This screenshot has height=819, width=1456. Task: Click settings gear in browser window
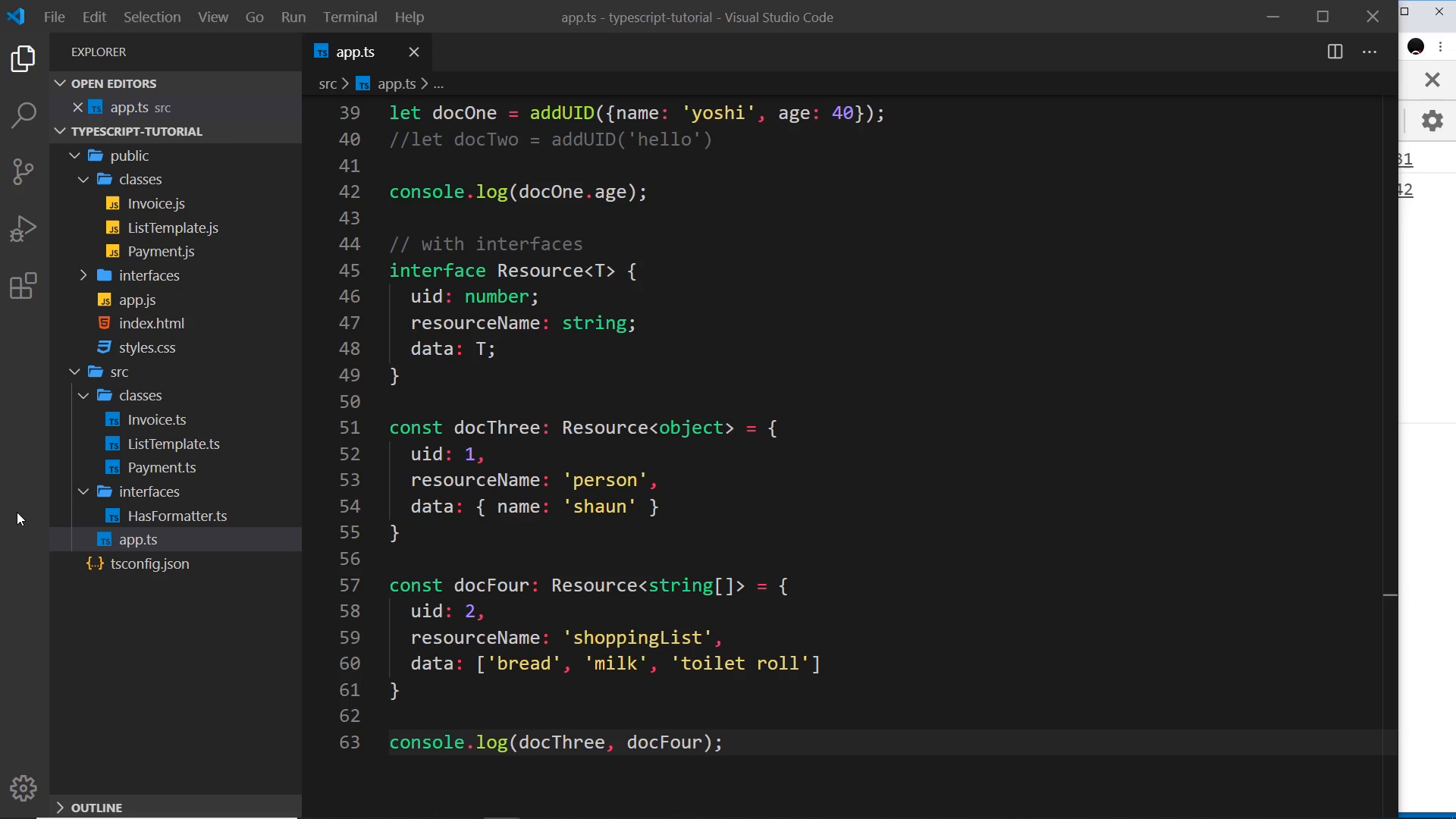[x=1432, y=121]
